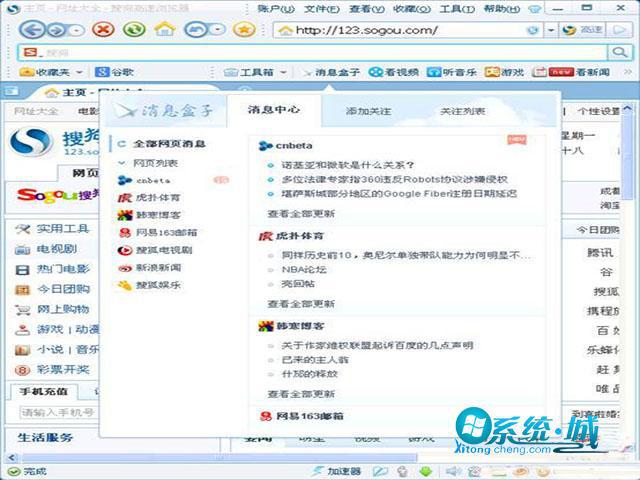Restore closed page with the undo icon
Screen dimensions: 640x480
pyautogui.click(x=196, y=30)
